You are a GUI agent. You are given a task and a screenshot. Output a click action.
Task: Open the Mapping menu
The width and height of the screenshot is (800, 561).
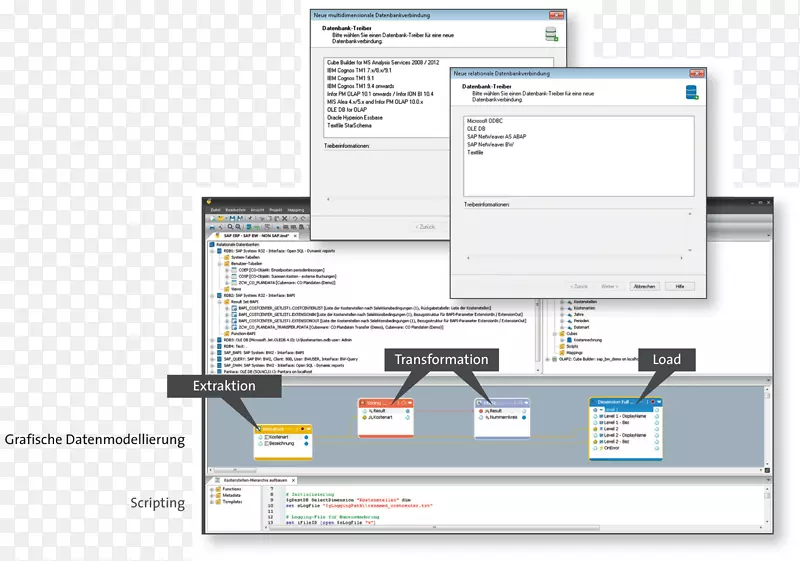click(x=296, y=210)
